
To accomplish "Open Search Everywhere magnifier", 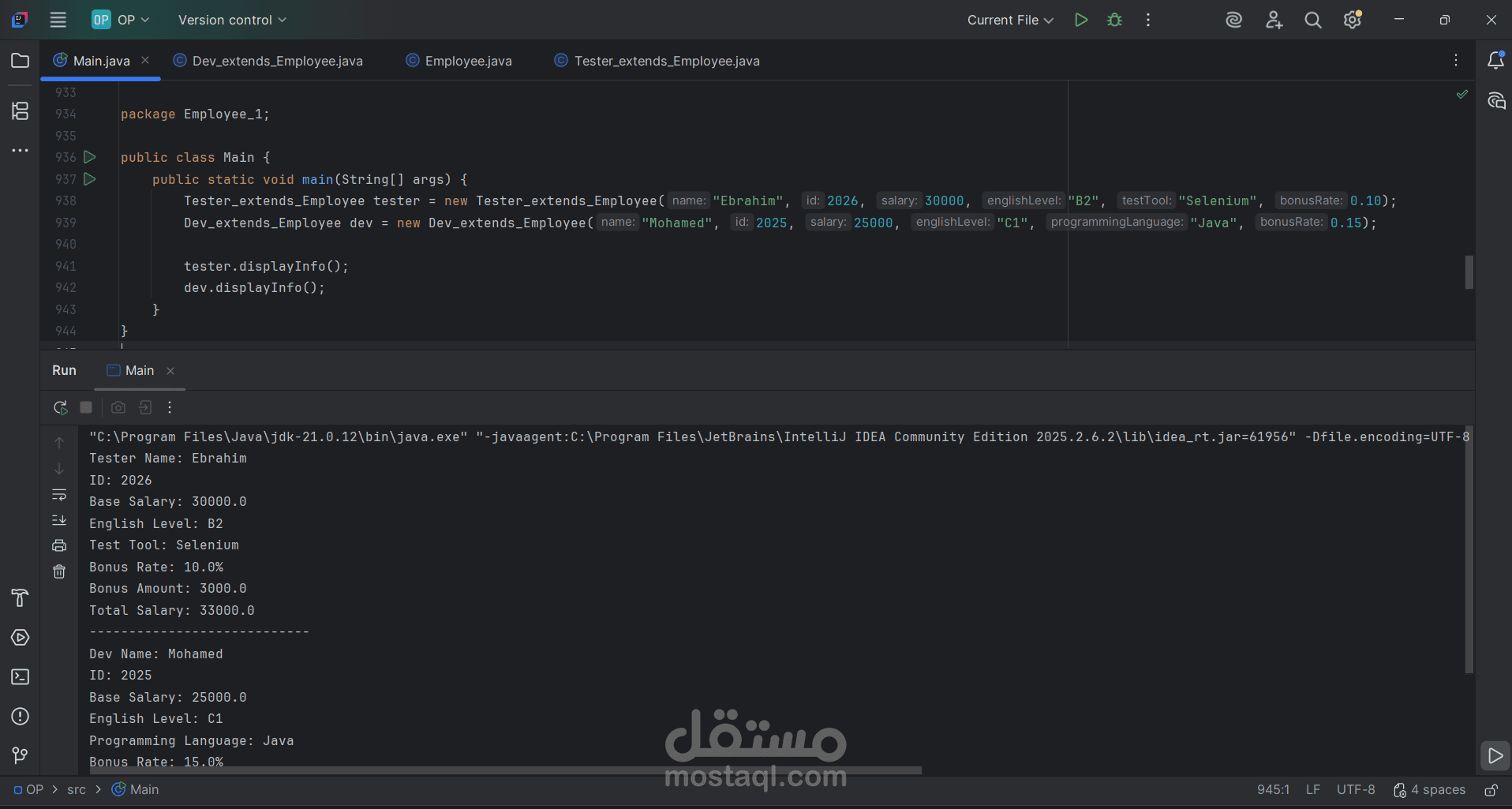I will (1313, 20).
